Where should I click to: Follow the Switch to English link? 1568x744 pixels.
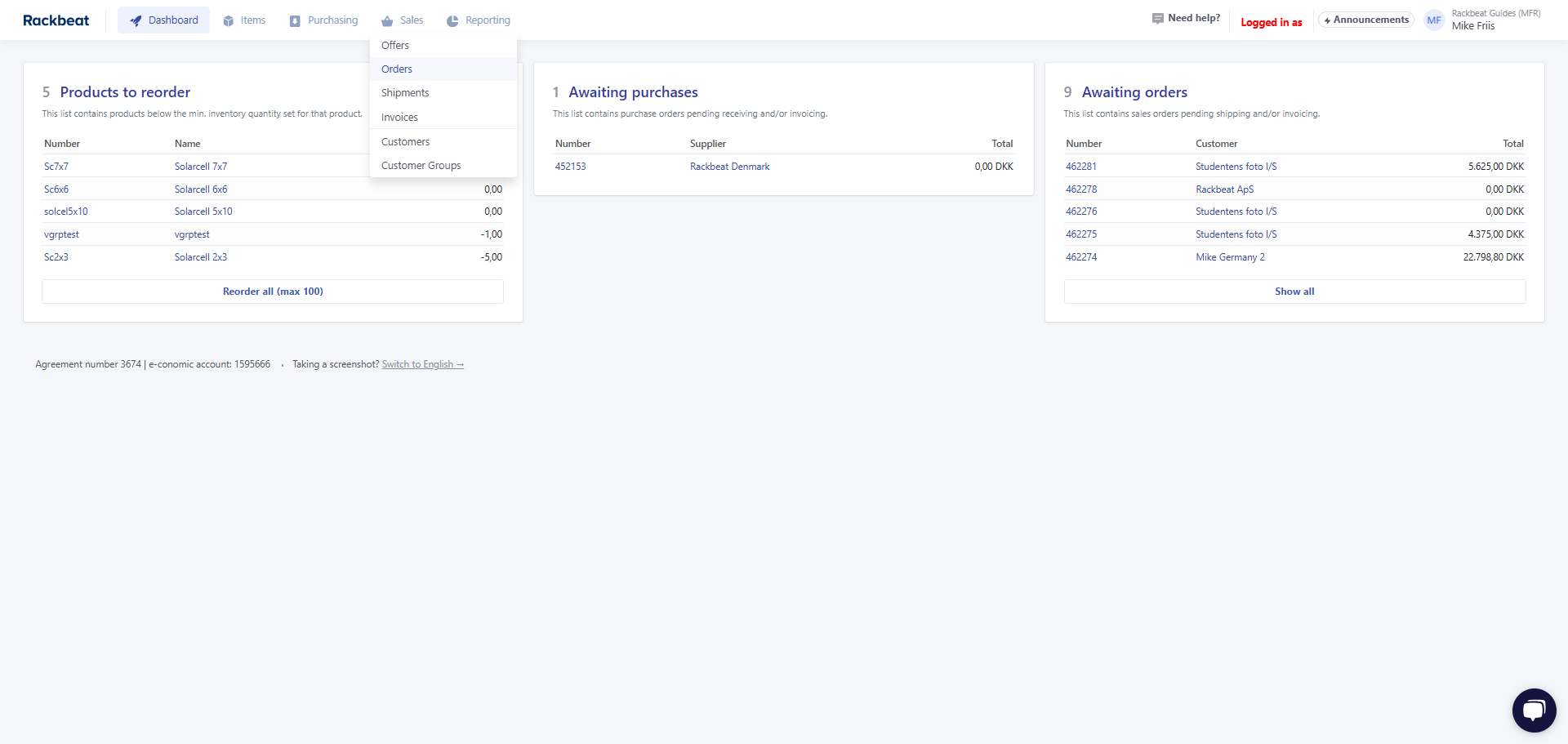click(422, 364)
